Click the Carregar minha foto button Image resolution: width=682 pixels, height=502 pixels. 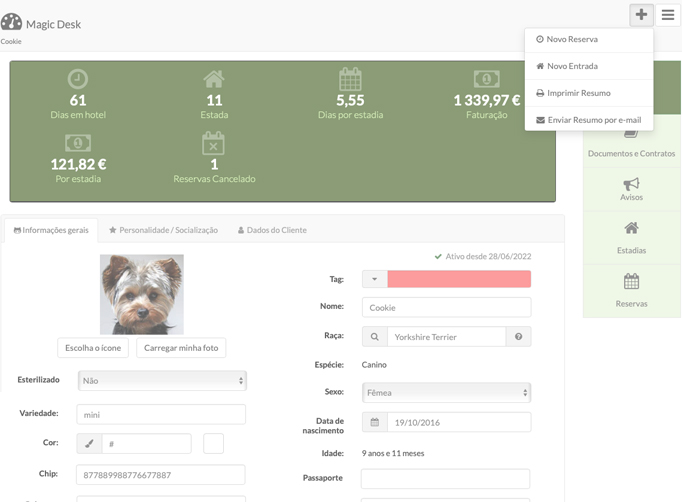click(x=181, y=348)
